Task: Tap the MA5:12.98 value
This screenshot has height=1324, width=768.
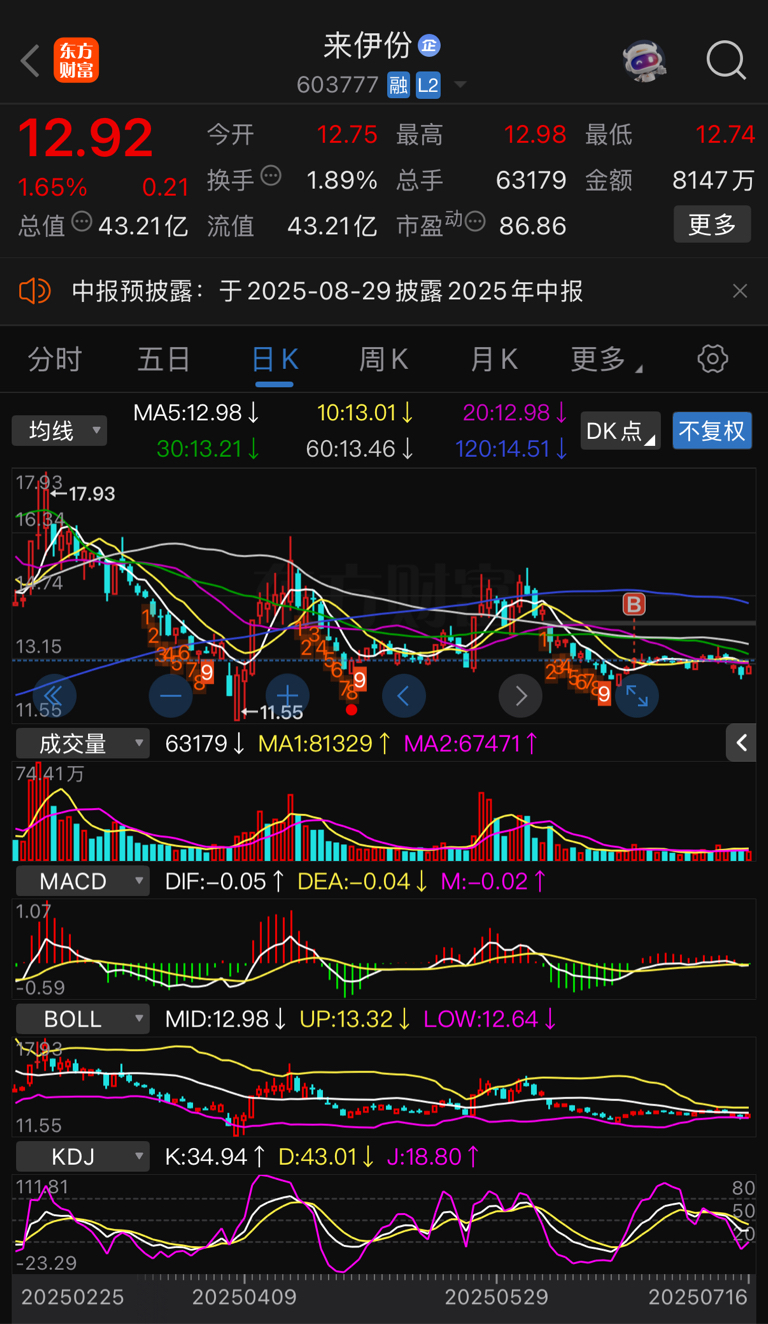Action: pyautogui.click(x=197, y=412)
